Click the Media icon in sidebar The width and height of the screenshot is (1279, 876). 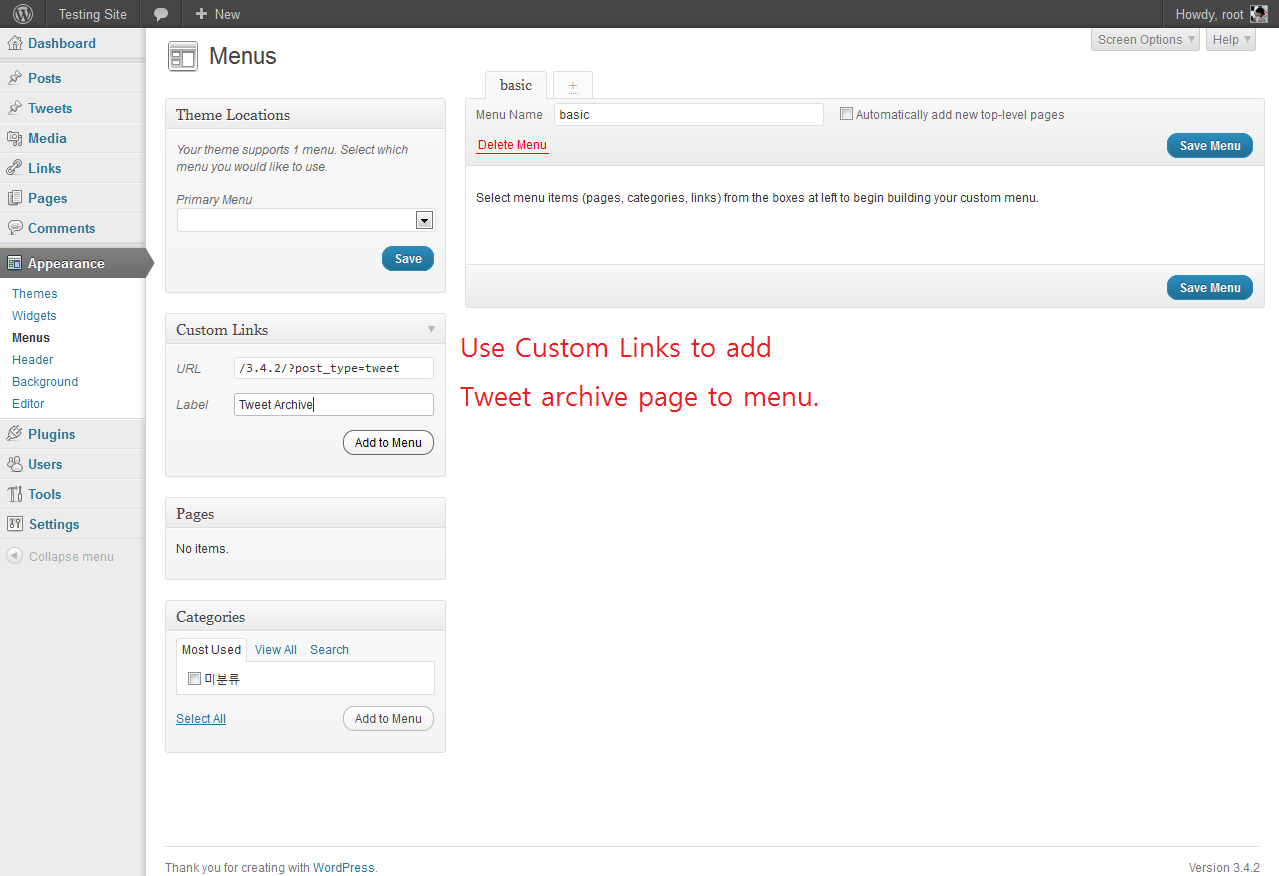click(14, 139)
